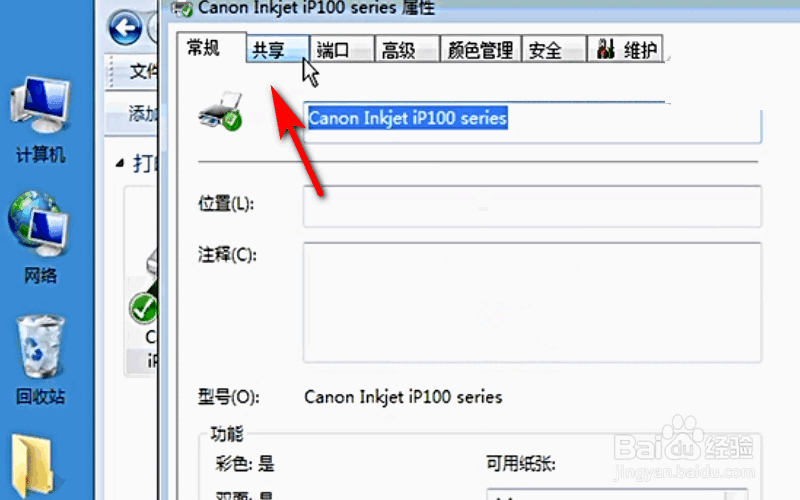Click the printer name text field
The height and width of the screenshot is (500, 800).
[x=532, y=122]
